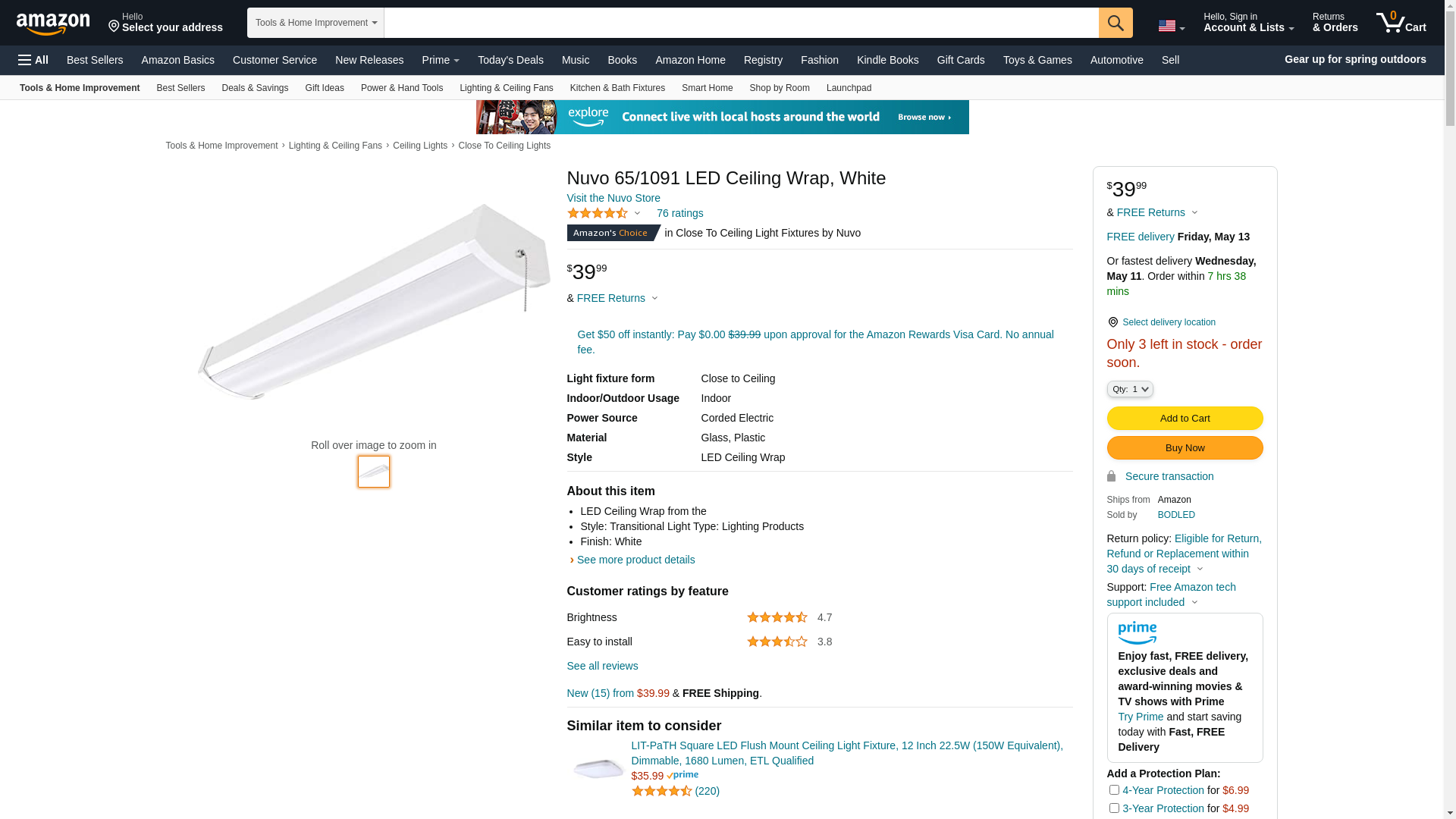Check the 4-Year Protection plan box
The width and height of the screenshot is (1456, 819).
click(1114, 790)
